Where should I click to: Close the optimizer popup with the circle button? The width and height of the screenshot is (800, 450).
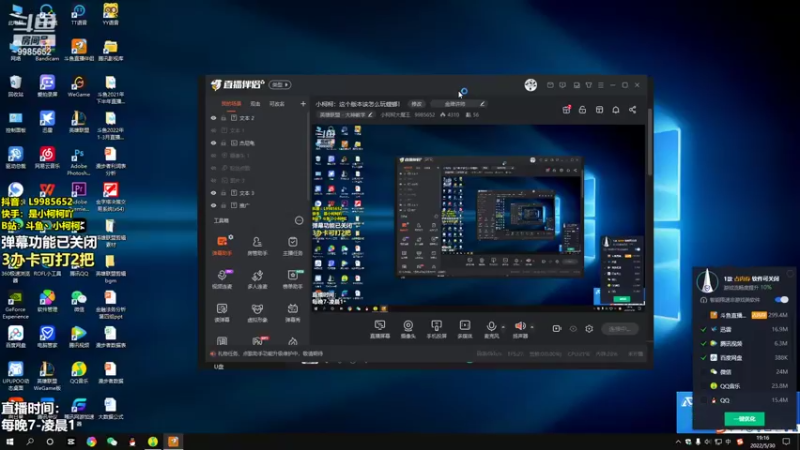(790, 274)
